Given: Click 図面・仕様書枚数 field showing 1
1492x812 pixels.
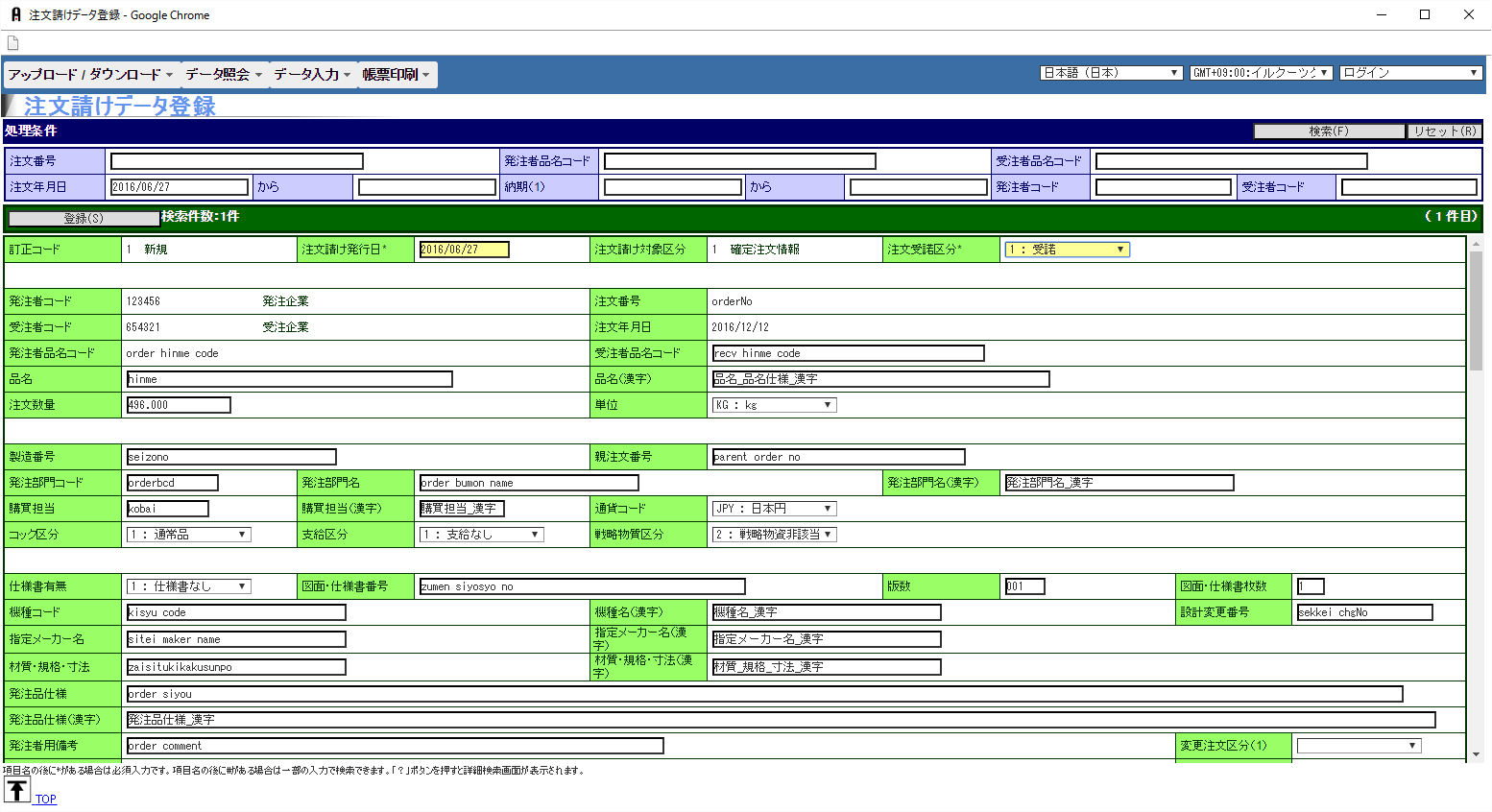Looking at the screenshot, I should coord(1311,586).
